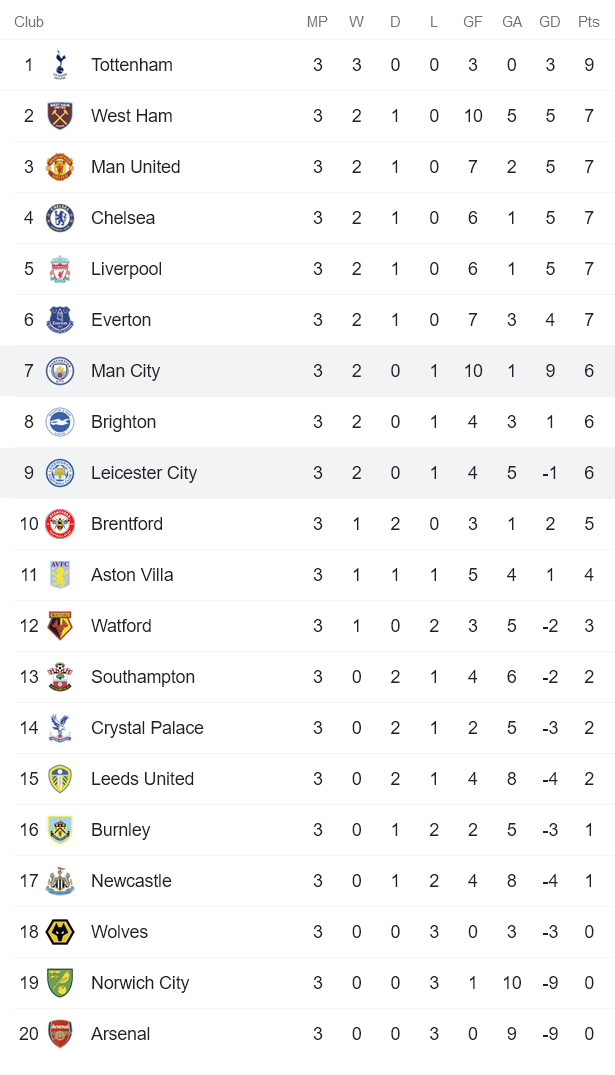Viewport: 615px width, 1075px height.
Task: Click the Chelsea crest icon
Action: (x=58, y=217)
